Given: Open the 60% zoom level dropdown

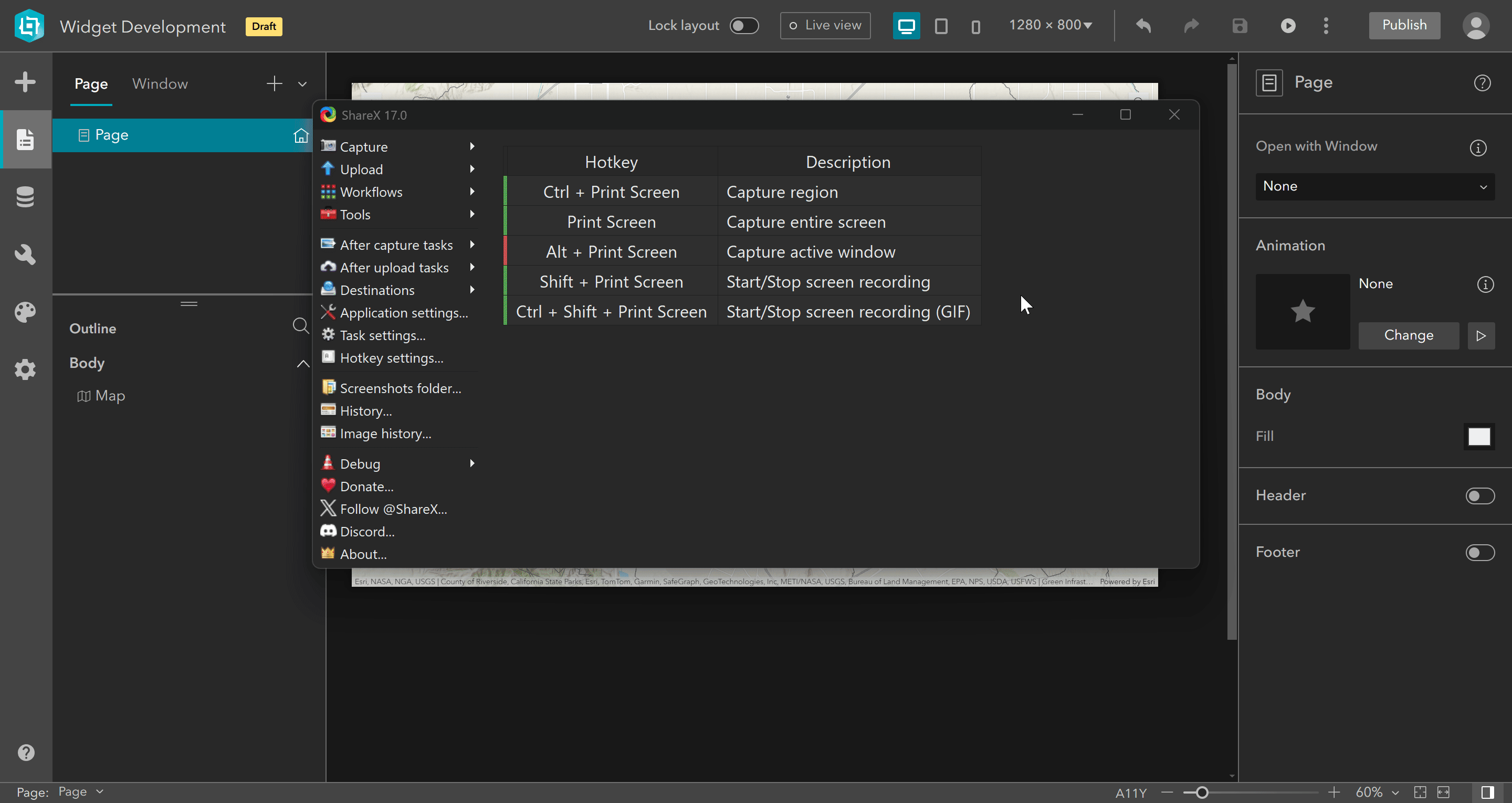Looking at the screenshot, I should click(1376, 791).
